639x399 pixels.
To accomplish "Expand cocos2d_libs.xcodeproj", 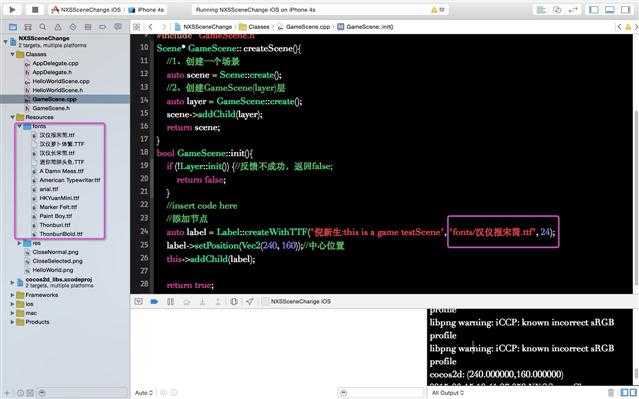I will click(12, 282).
